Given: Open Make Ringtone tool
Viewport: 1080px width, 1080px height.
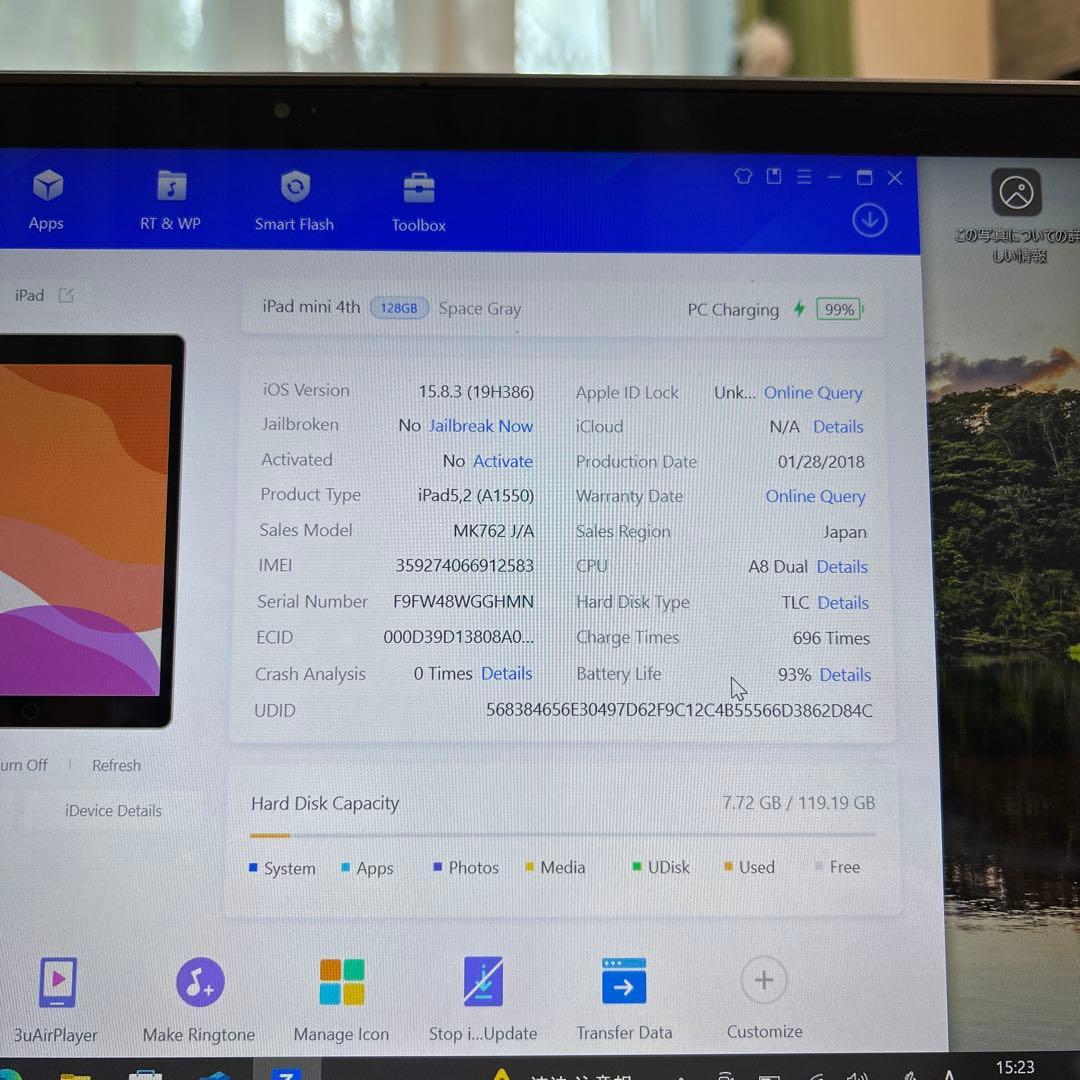Looking at the screenshot, I should [x=199, y=982].
